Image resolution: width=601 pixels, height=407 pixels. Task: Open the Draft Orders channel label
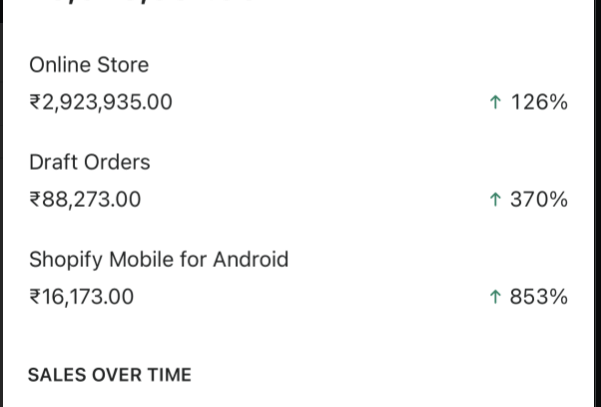click(89, 162)
